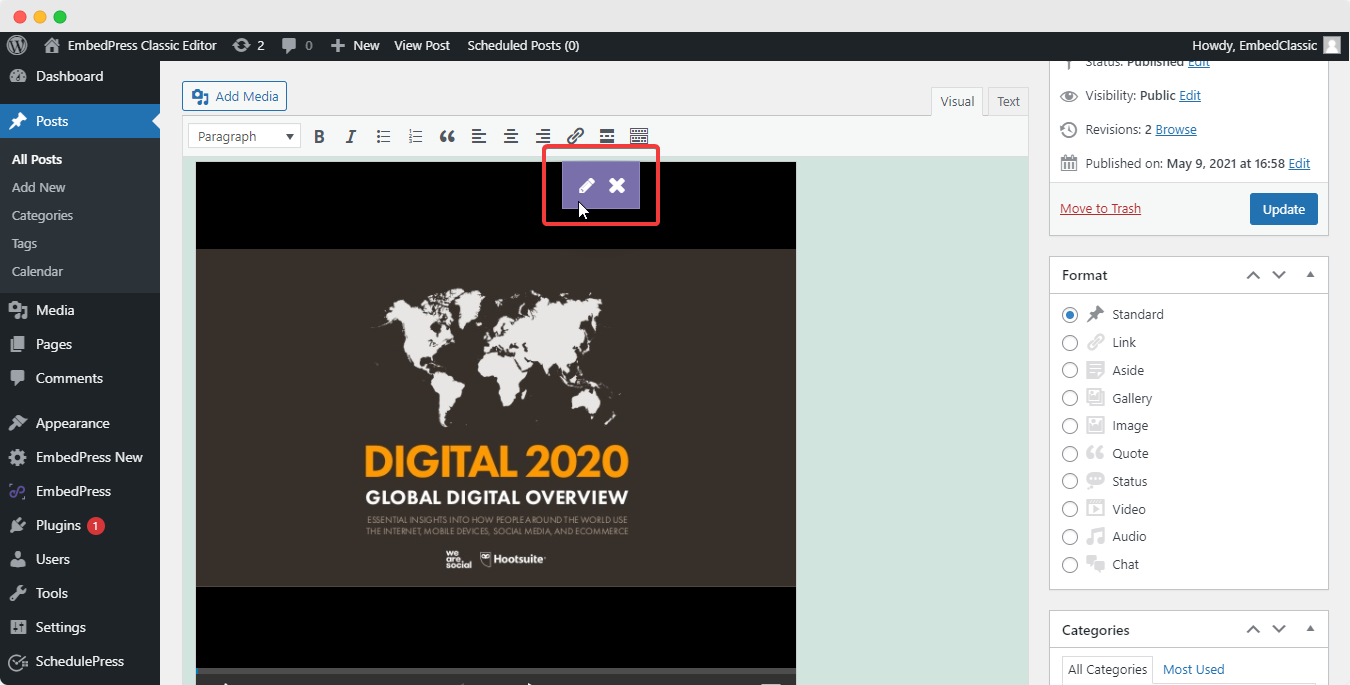
Task: Open the Paragraph format dropdown
Action: point(245,136)
